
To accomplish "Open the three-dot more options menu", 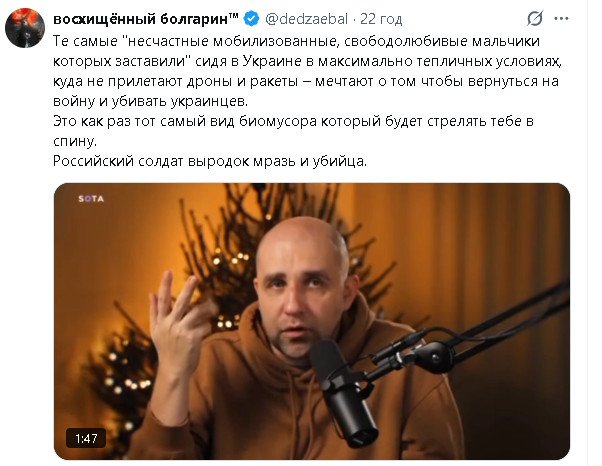I will point(562,18).
